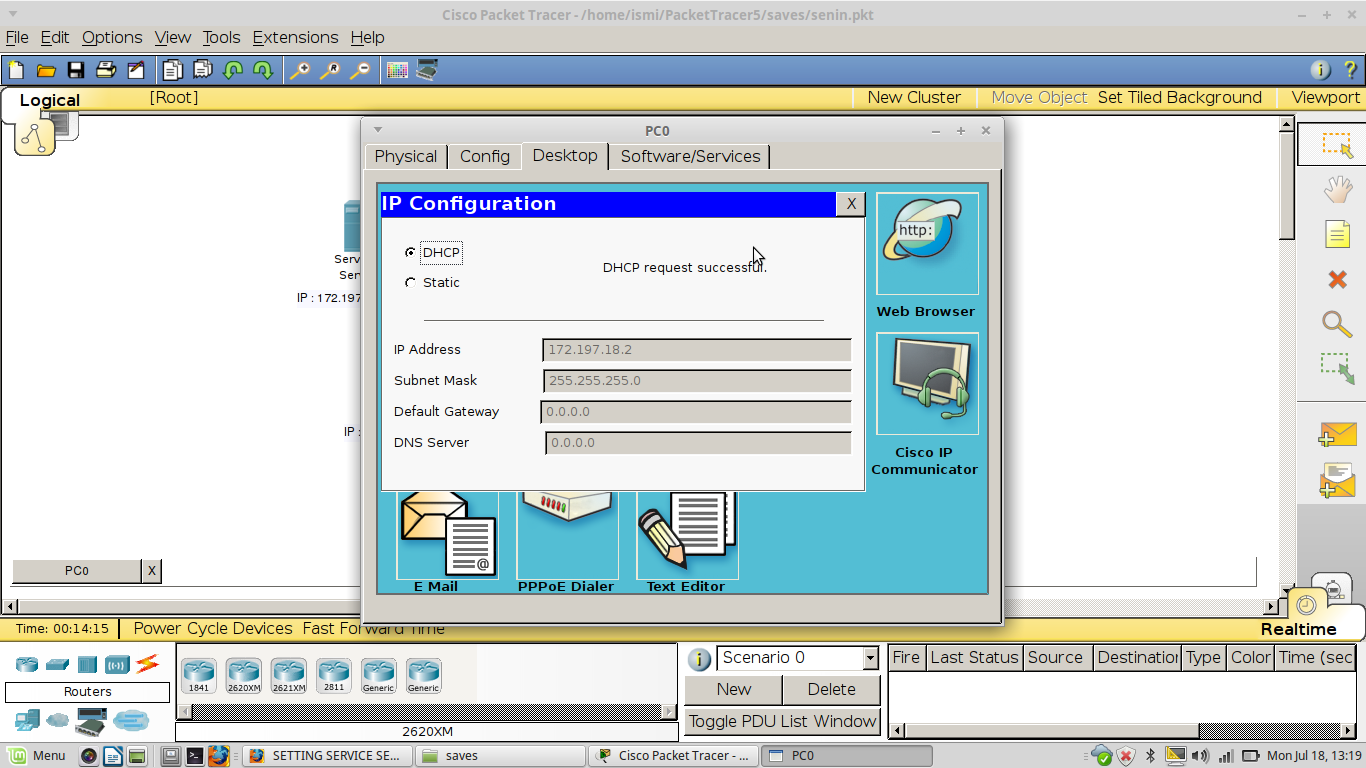Select the Select tool in right panel

click(1337, 145)
